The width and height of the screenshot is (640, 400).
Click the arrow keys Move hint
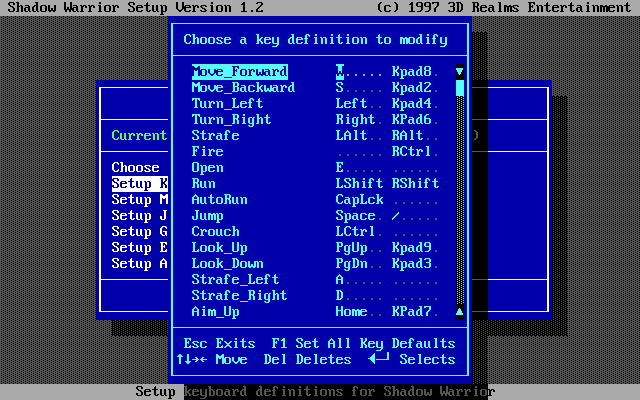tap(212, 360)
